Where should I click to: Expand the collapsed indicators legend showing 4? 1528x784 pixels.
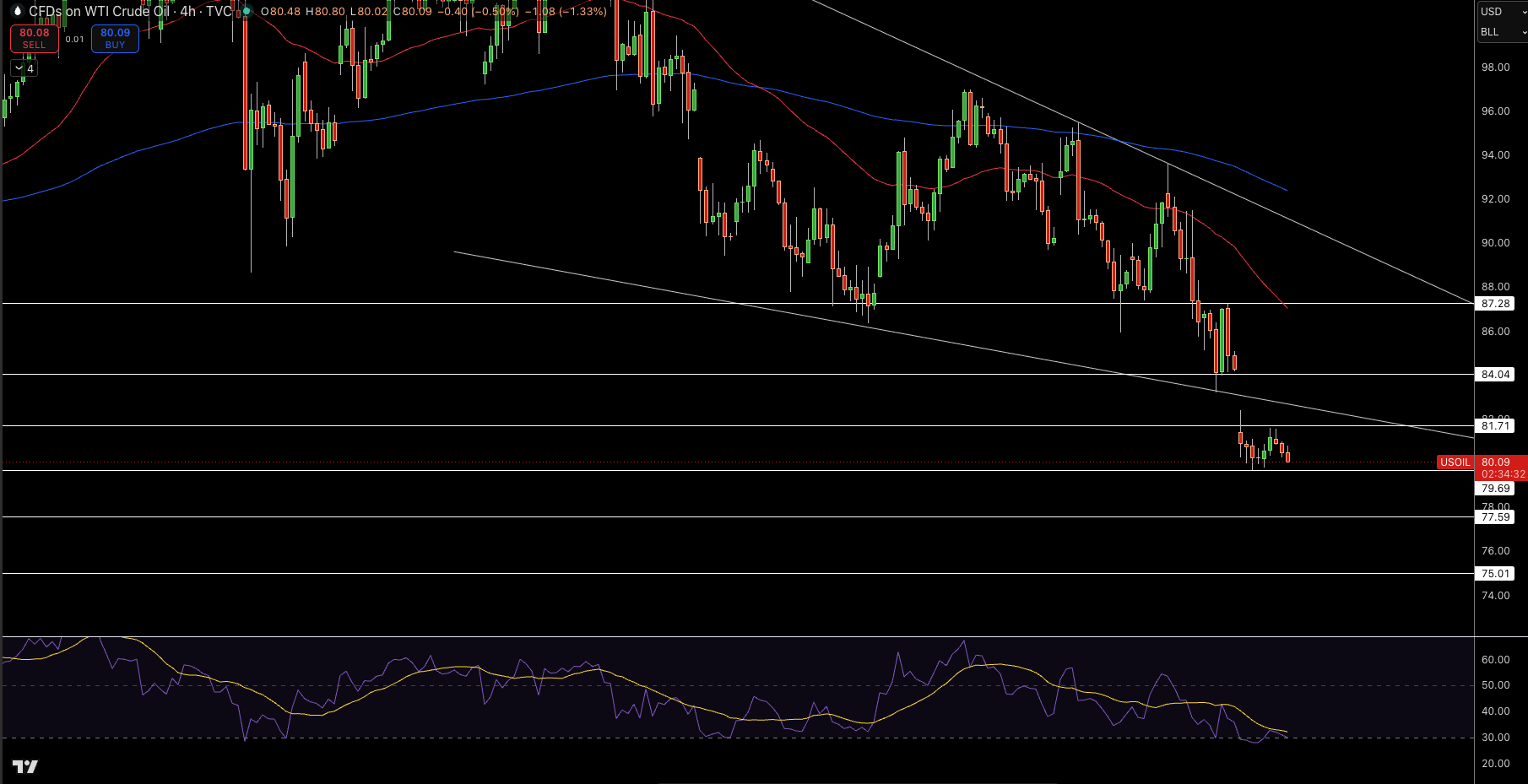click(24, 68)
